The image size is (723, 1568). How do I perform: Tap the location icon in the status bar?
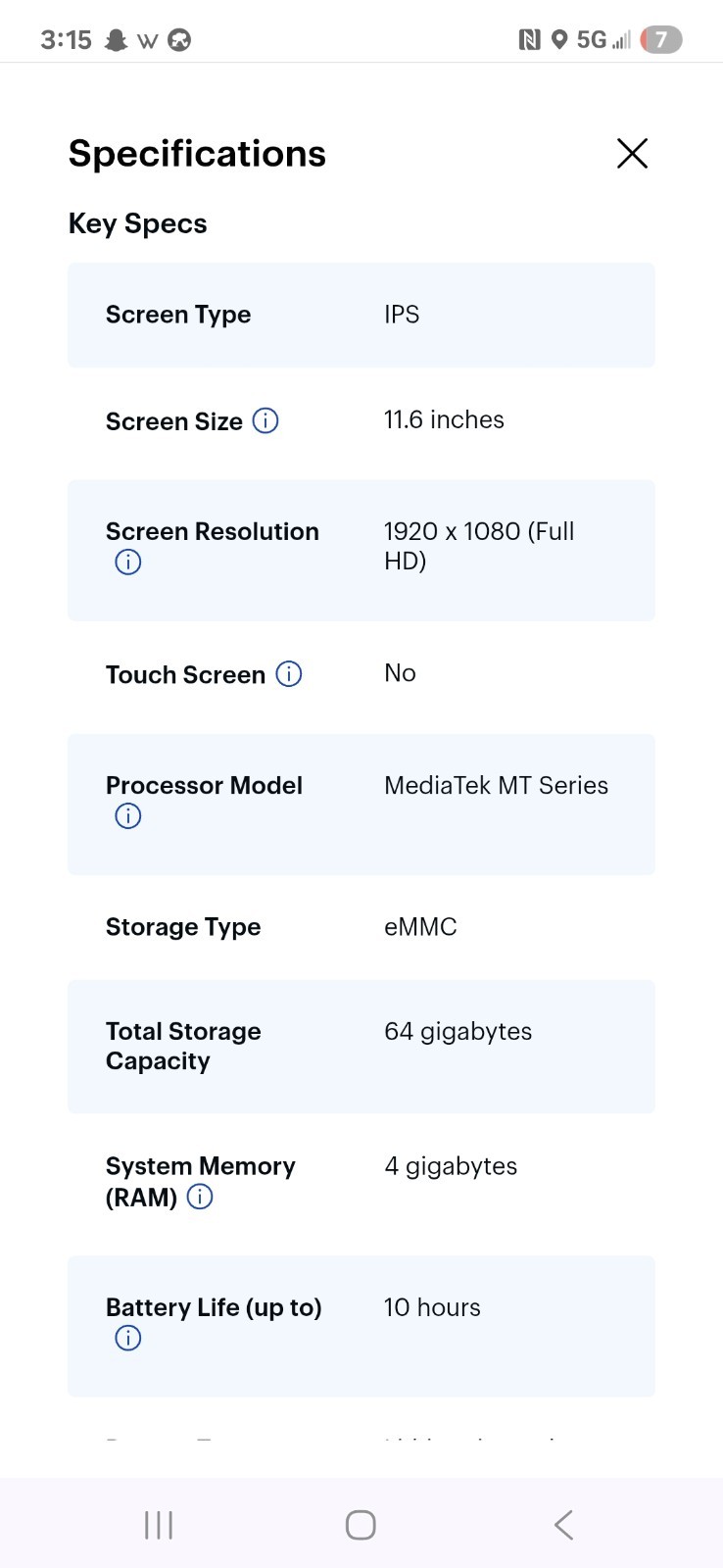[559, 39]
